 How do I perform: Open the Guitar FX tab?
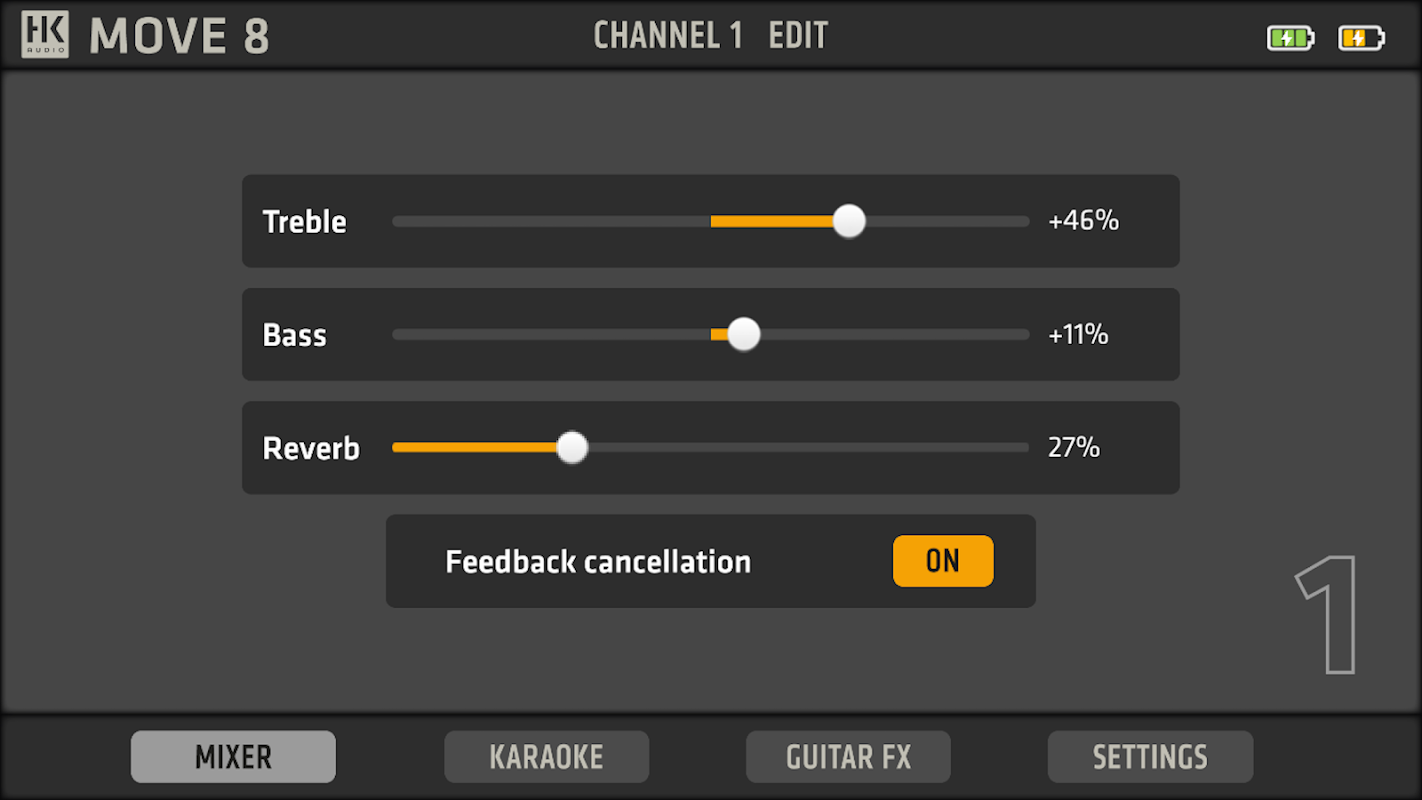click(848, 757)
